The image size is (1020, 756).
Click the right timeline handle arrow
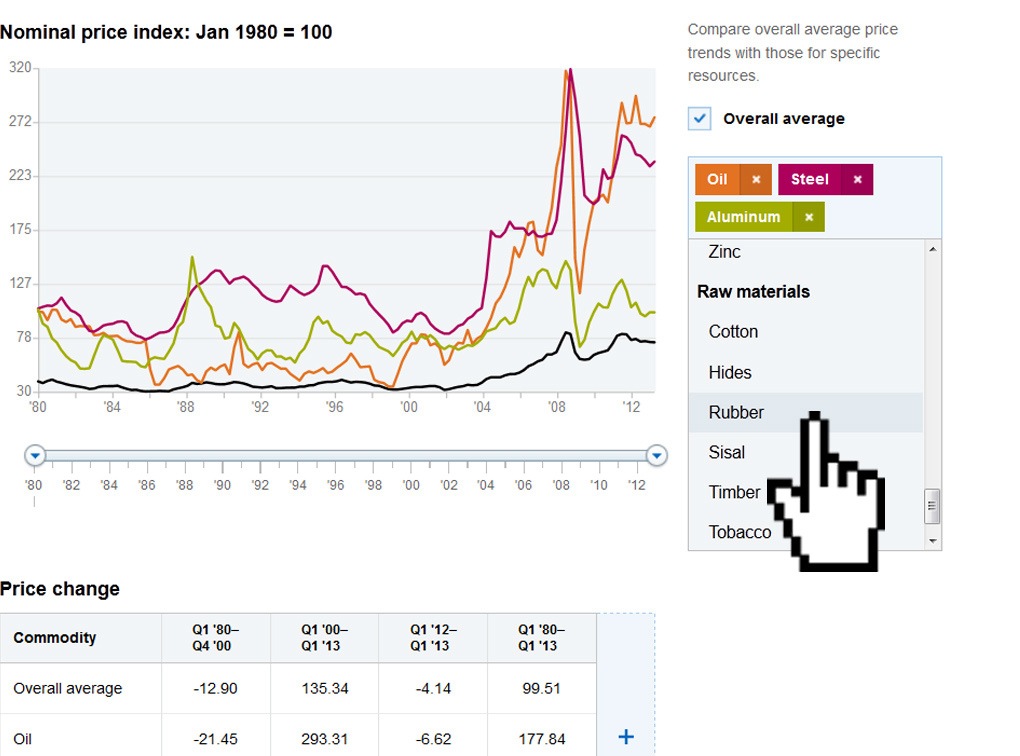click(657, 455)
